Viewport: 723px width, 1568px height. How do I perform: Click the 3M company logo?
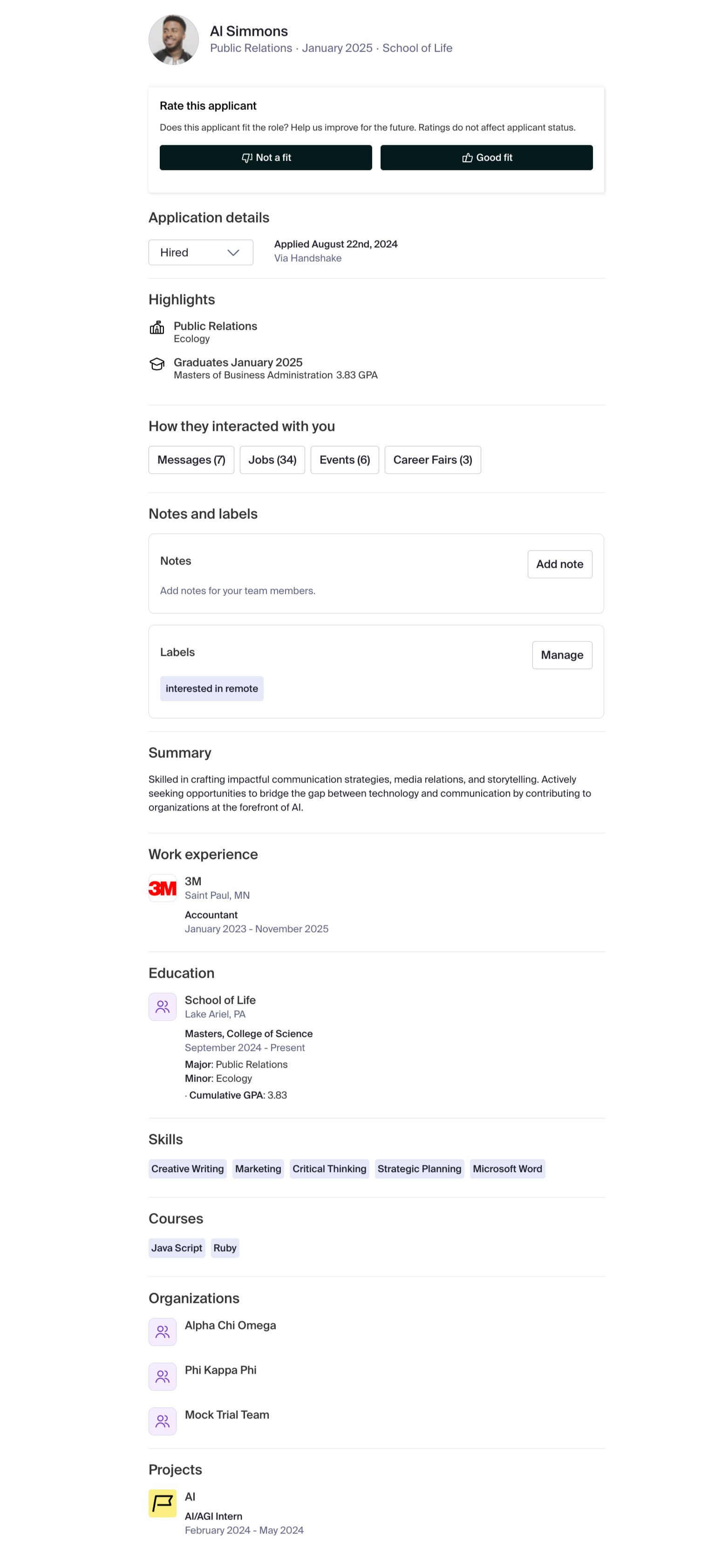tap(163, 888)
